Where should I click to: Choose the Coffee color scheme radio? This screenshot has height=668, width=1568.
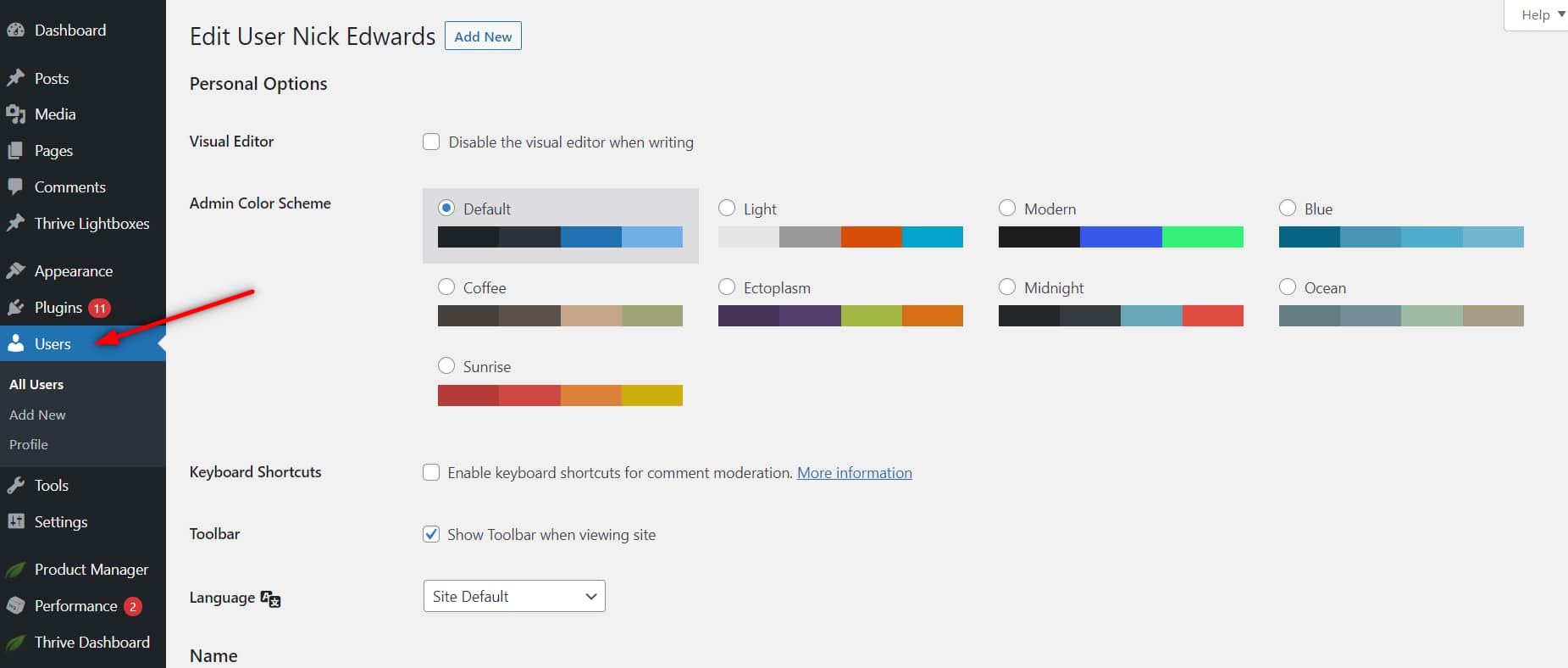tap(446, 287)
